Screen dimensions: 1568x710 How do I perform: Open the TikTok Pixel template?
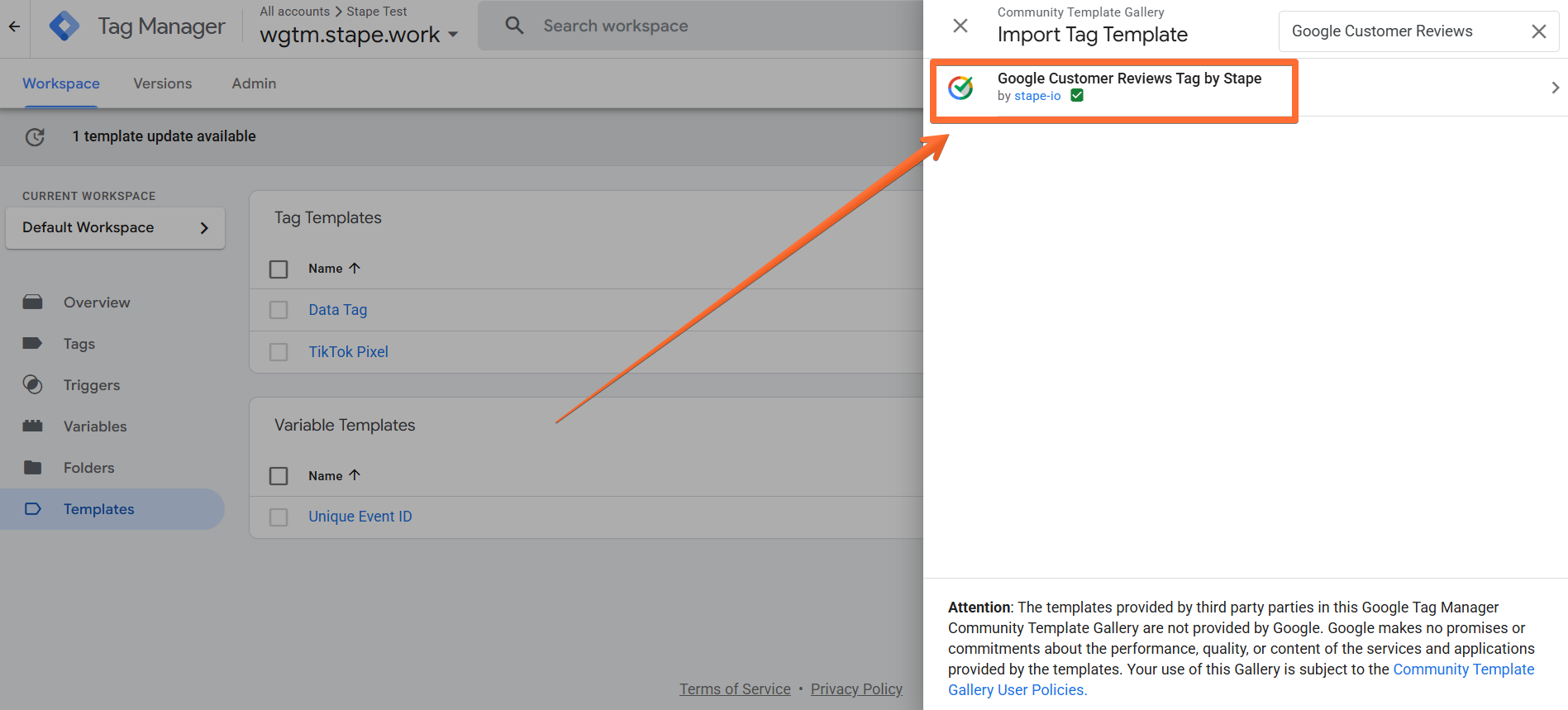point(349,352)
